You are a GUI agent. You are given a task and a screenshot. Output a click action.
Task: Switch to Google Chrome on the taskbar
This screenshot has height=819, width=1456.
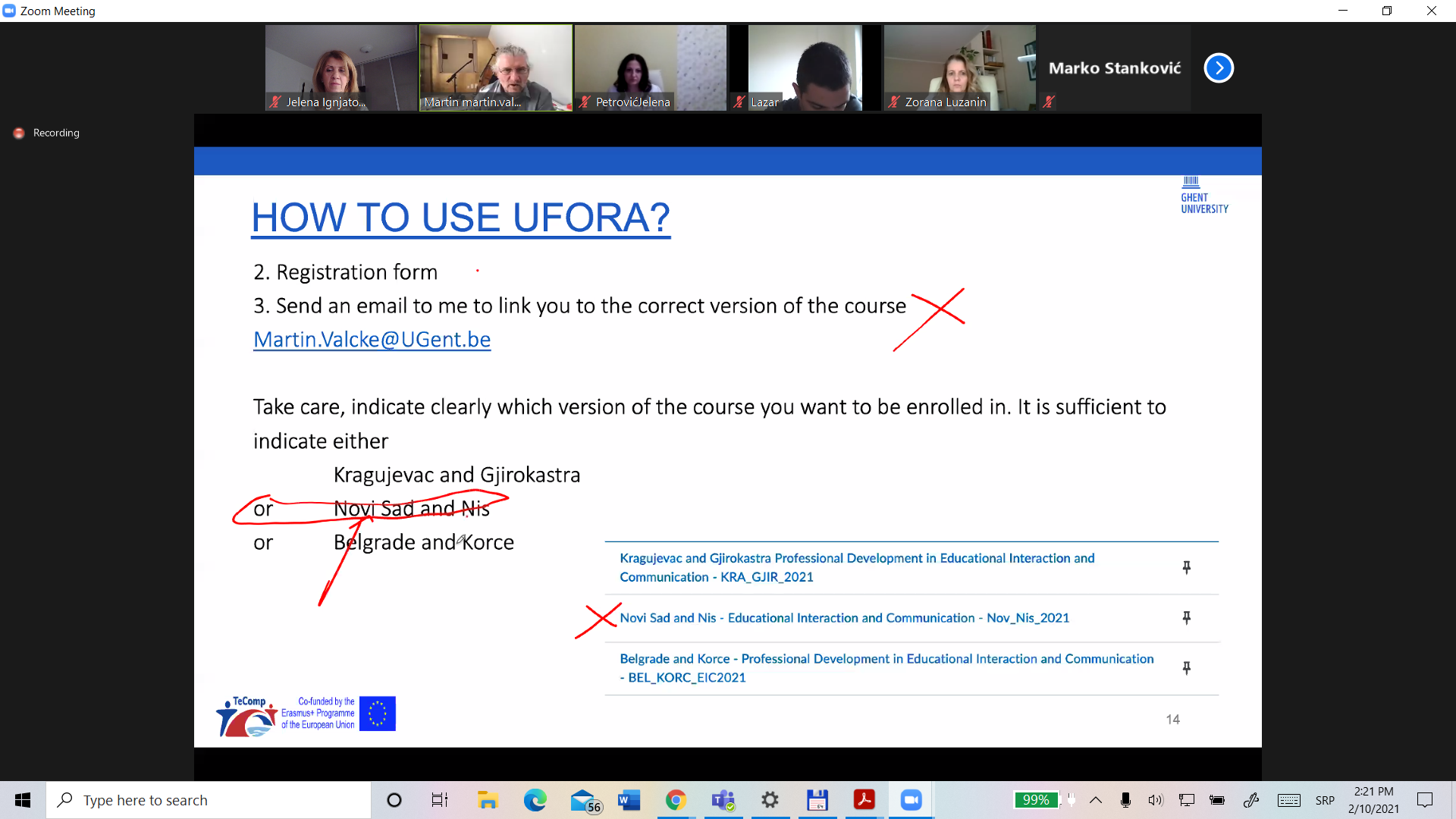[676, 800]
